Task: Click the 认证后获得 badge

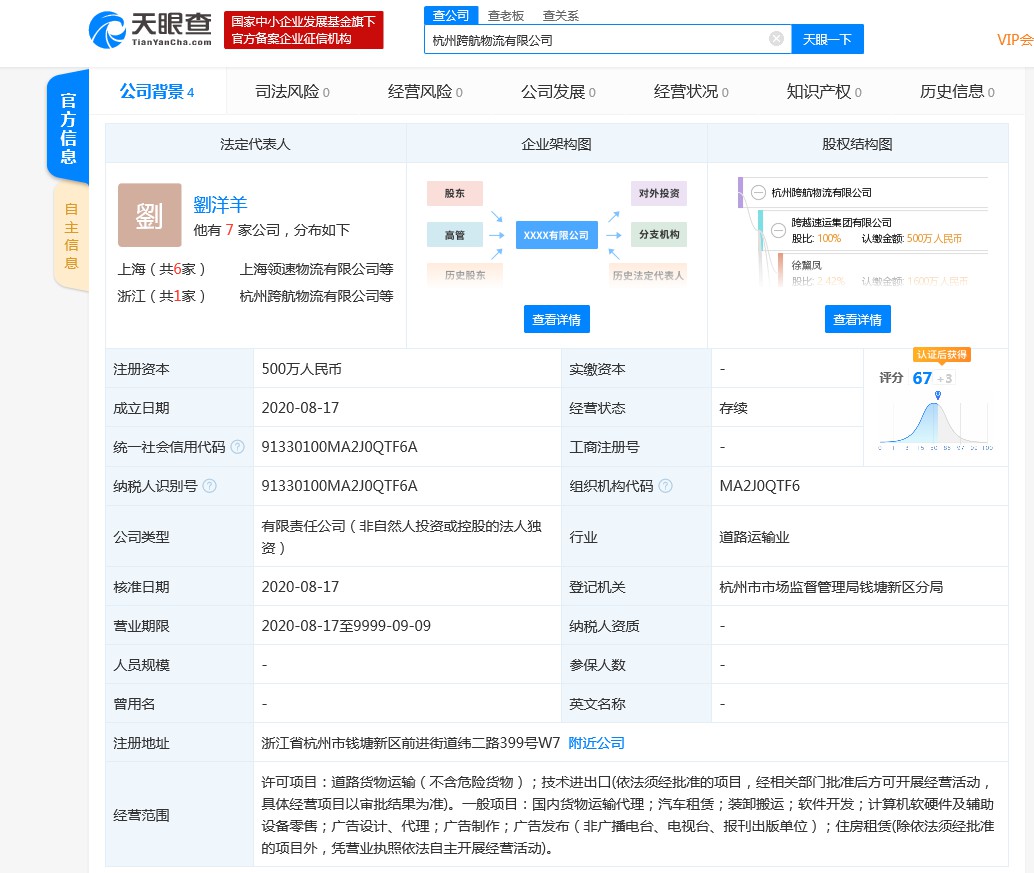Action: coord(942,355)
